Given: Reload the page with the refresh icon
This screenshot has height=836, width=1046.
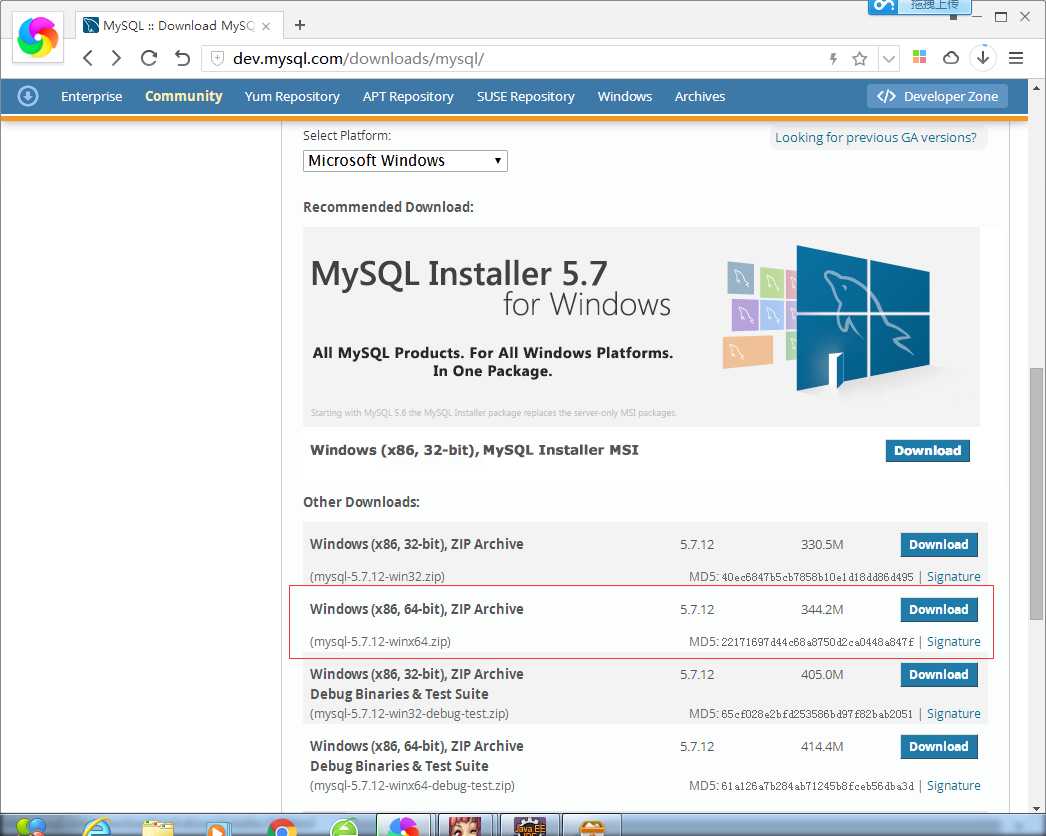Looking at the screenshot, I should click(149, 58).
